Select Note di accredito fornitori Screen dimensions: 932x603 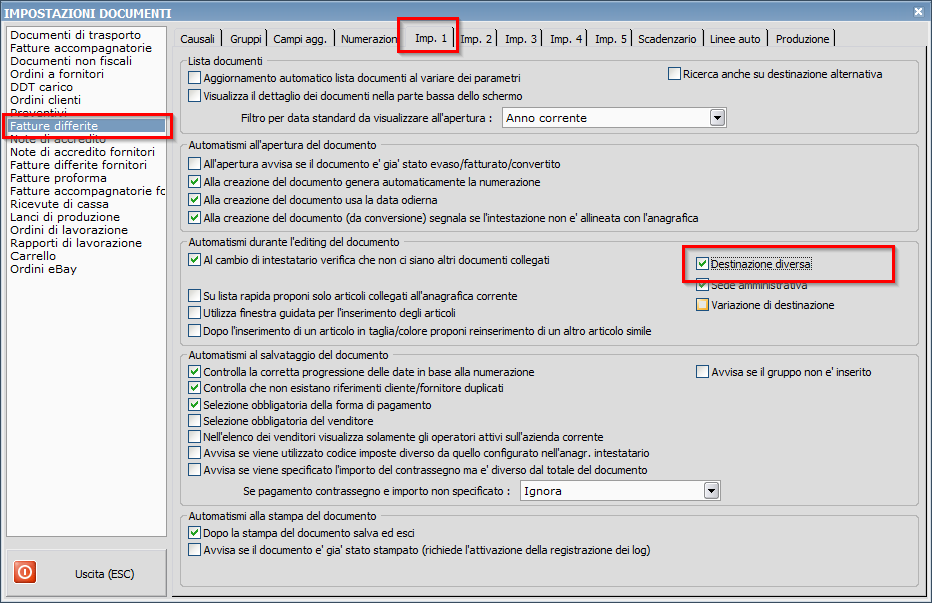tap(83, 152)
